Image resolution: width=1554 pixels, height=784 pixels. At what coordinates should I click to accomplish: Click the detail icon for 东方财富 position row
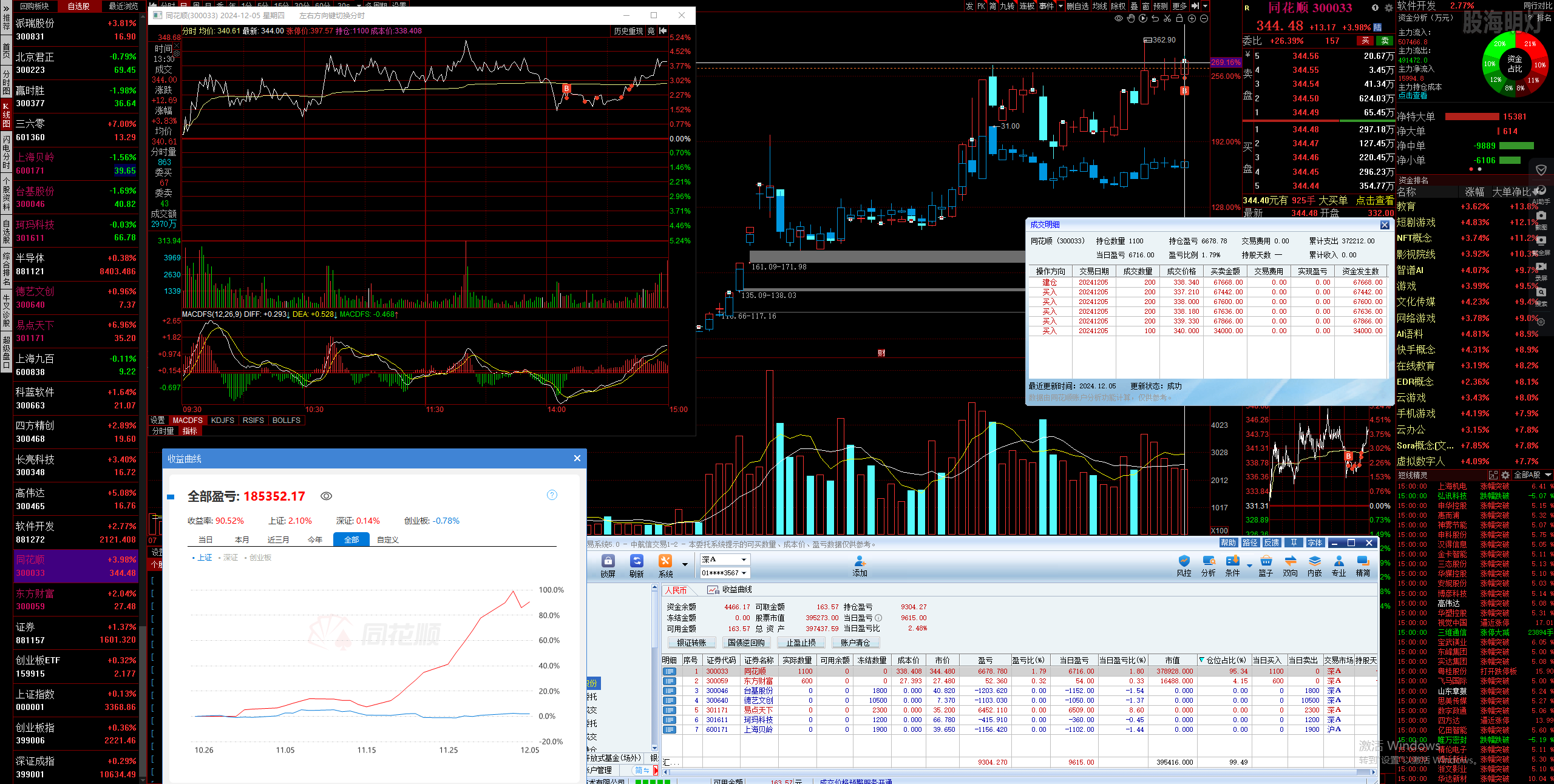pos(670,681)
